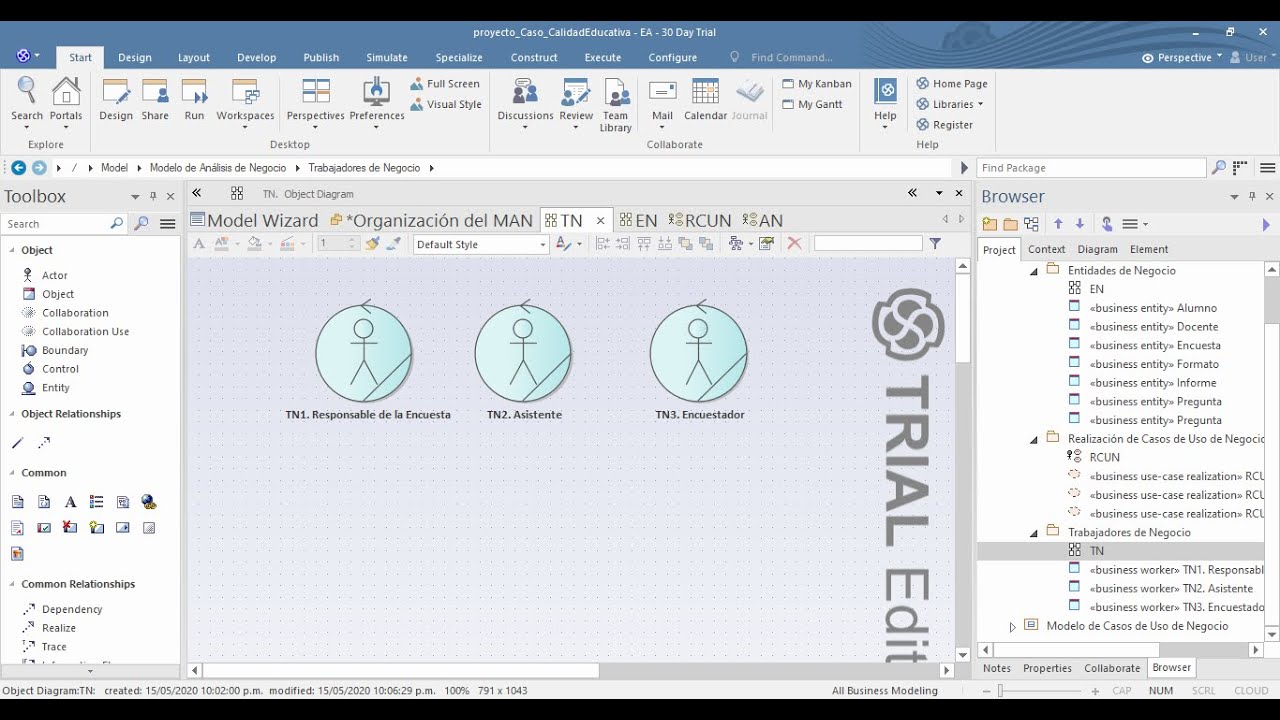Select TN1. Responsable de la Encuesta actor

tap(366, 360)
